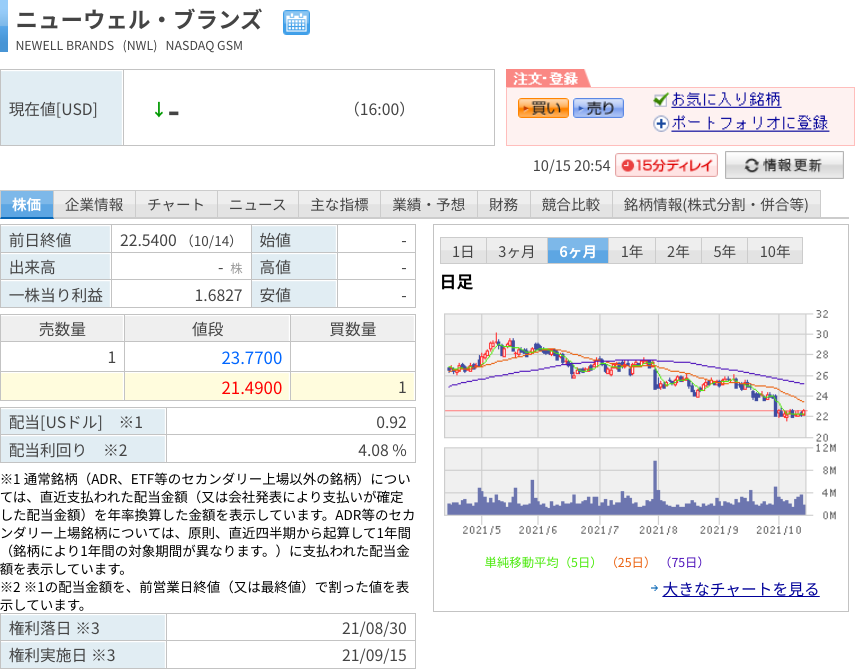857x669 pixels.
Task: Switch to the チャート tab
Action: 176,204
